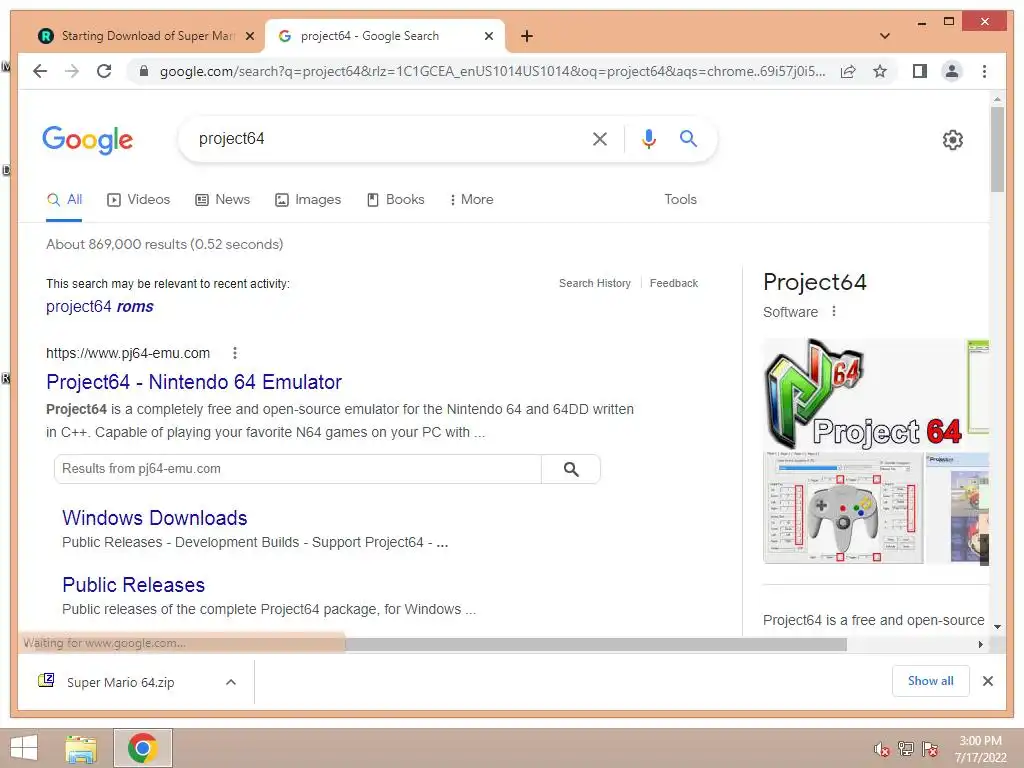The width and height of the screenshot is (1024, 768).
Task: Click the Google logo
Action: (x=88, y=140)
